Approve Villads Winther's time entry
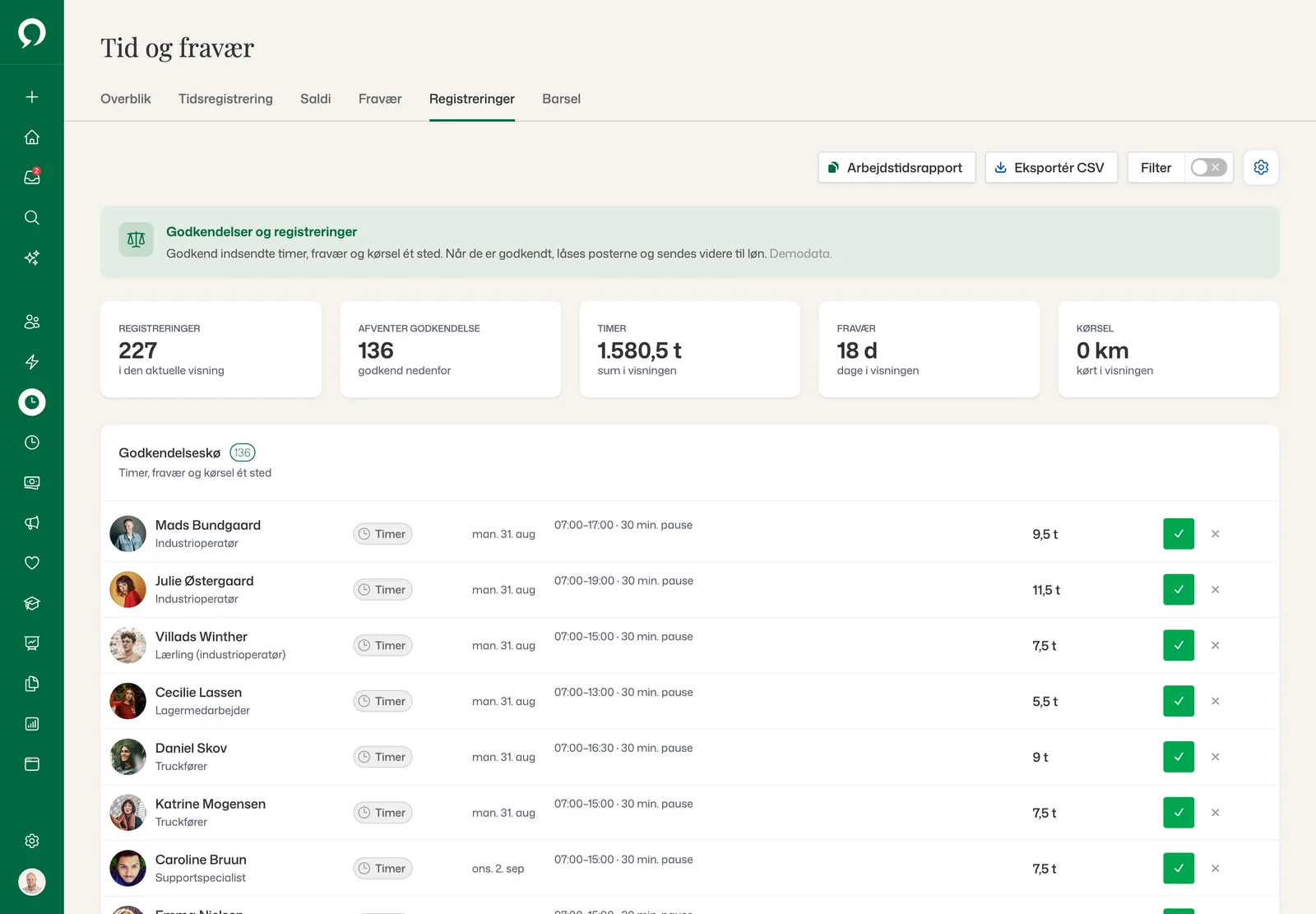This screenshot has width=1316, height=914. [1179, 646]
